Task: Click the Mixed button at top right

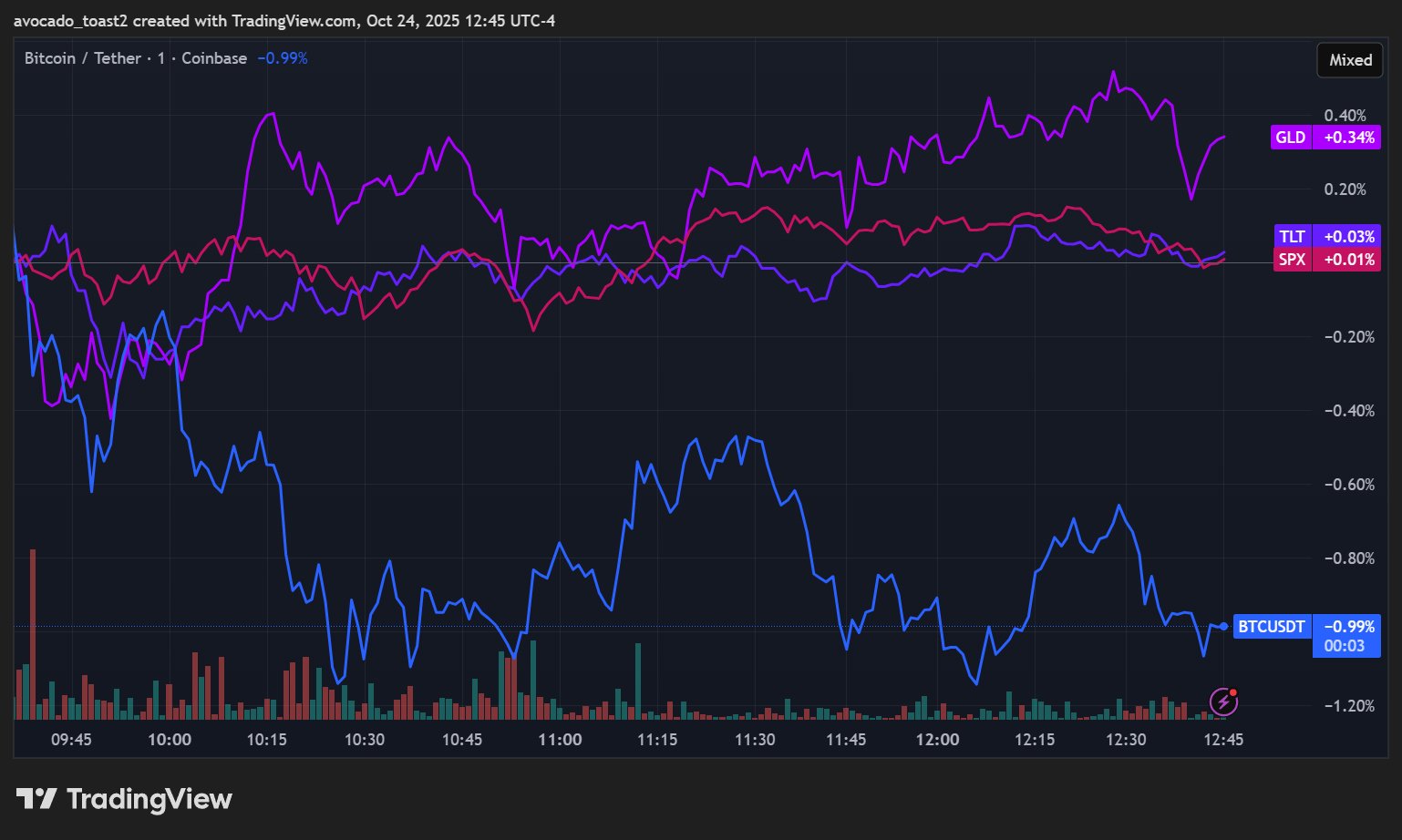Action: click(x=1349, y=60)
